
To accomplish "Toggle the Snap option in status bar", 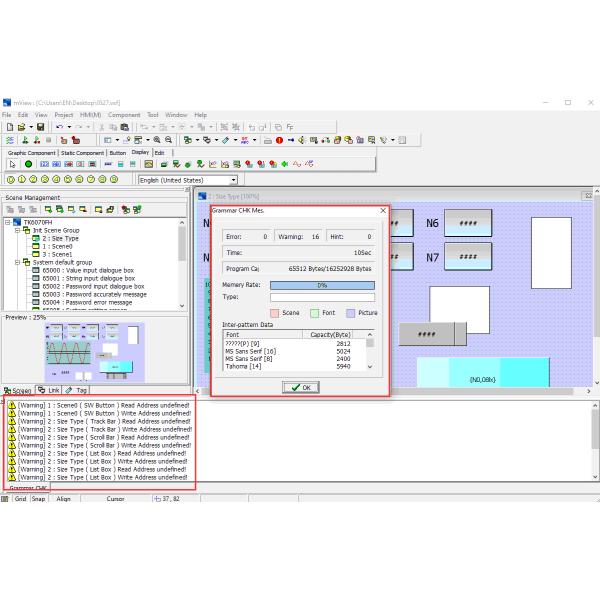I will (38, 497).
